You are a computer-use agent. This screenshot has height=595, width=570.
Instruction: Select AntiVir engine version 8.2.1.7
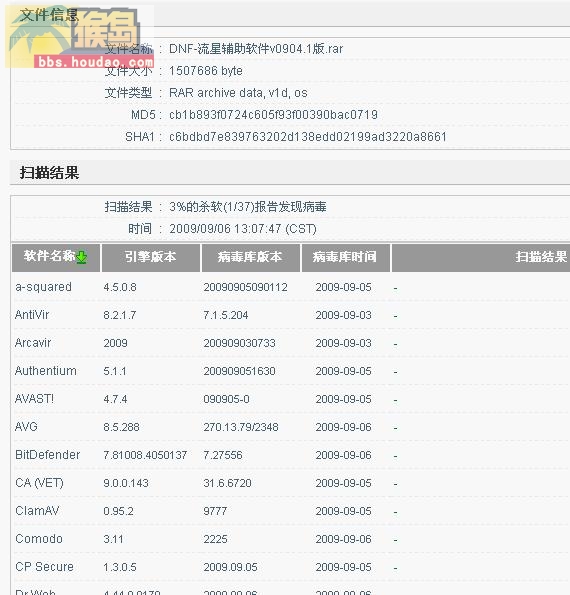tap(120, 315)
